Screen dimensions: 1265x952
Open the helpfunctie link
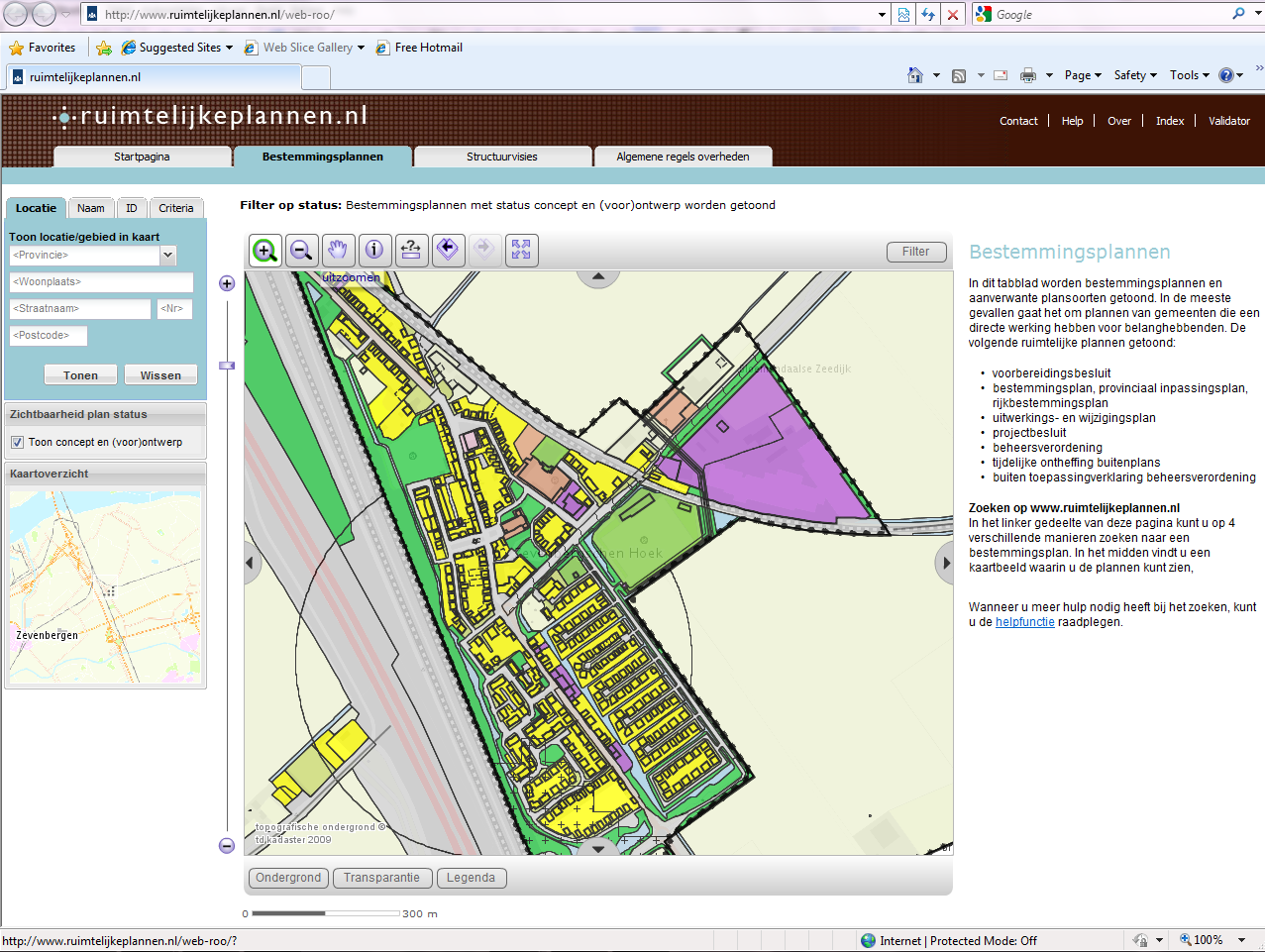point(1024,623)
